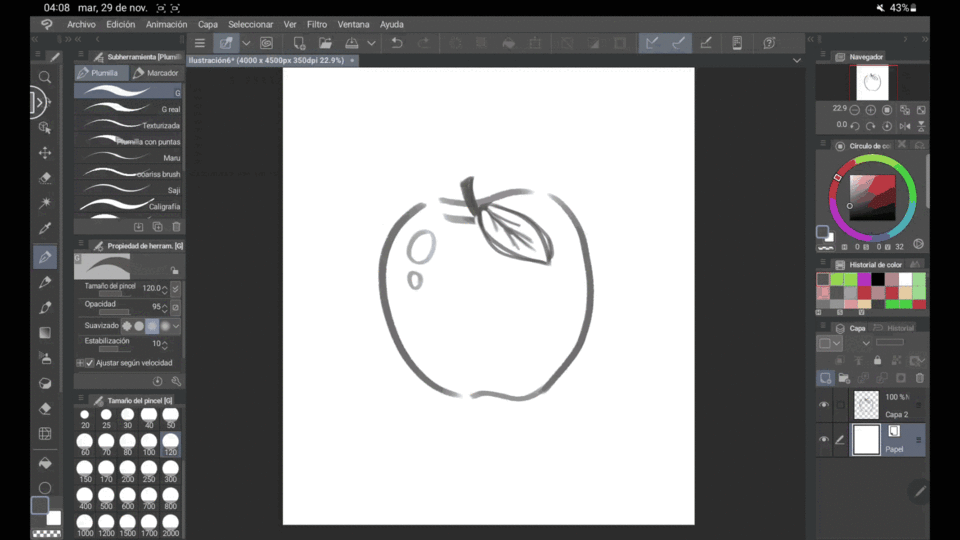Click the New document icon
This screenshot has height=540, width=960.
tap(299, 43)
